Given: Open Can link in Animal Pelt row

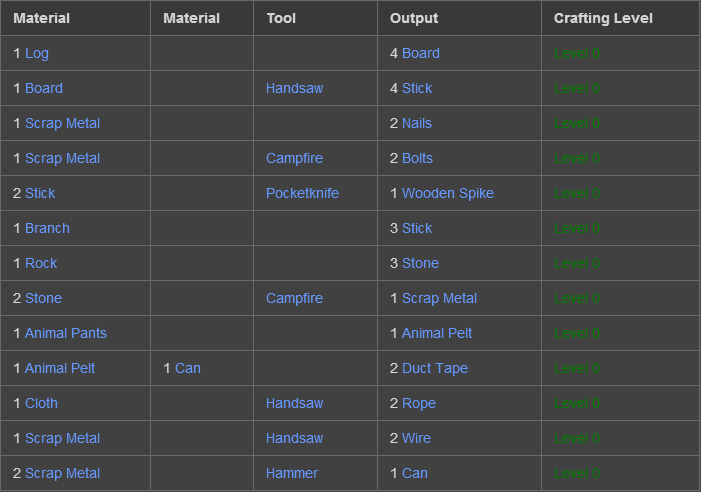Looking at the screenshot, I should [187, 368].
